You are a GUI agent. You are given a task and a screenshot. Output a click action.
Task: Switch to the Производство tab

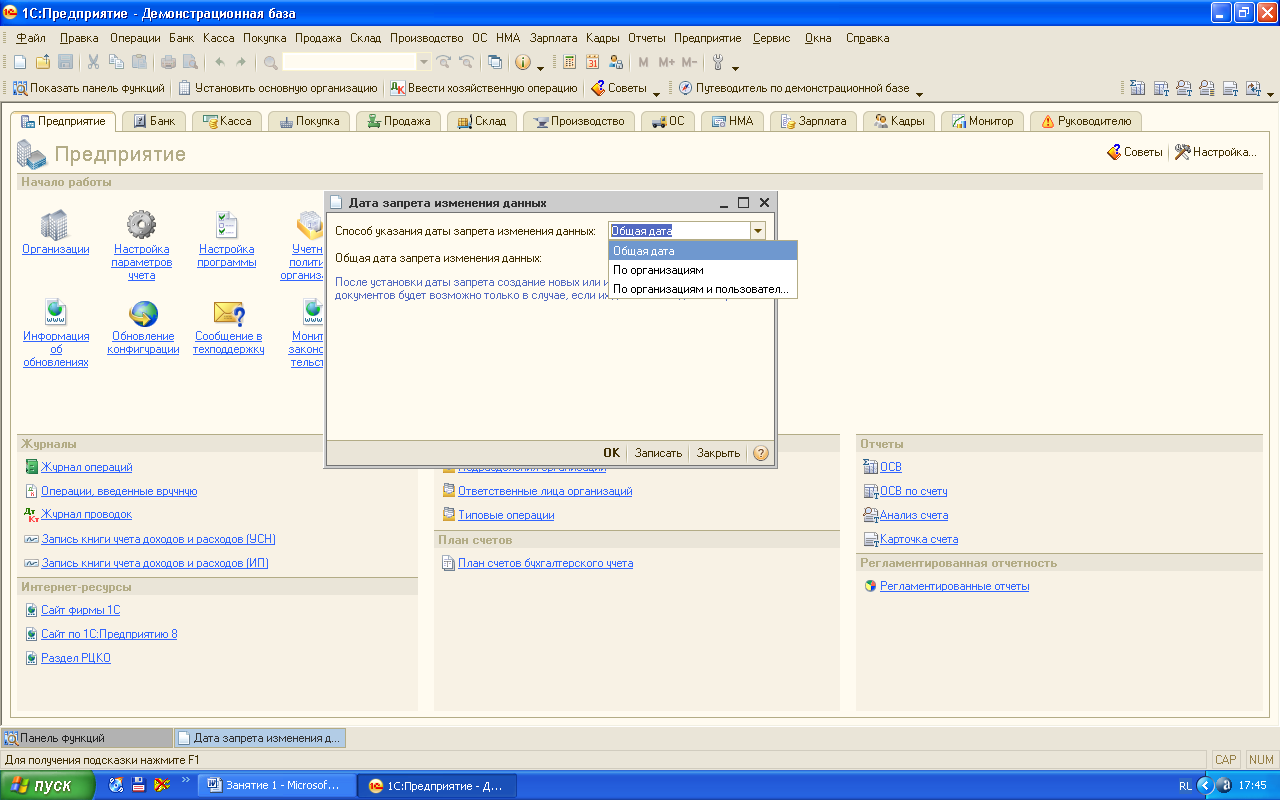point(580,121)
